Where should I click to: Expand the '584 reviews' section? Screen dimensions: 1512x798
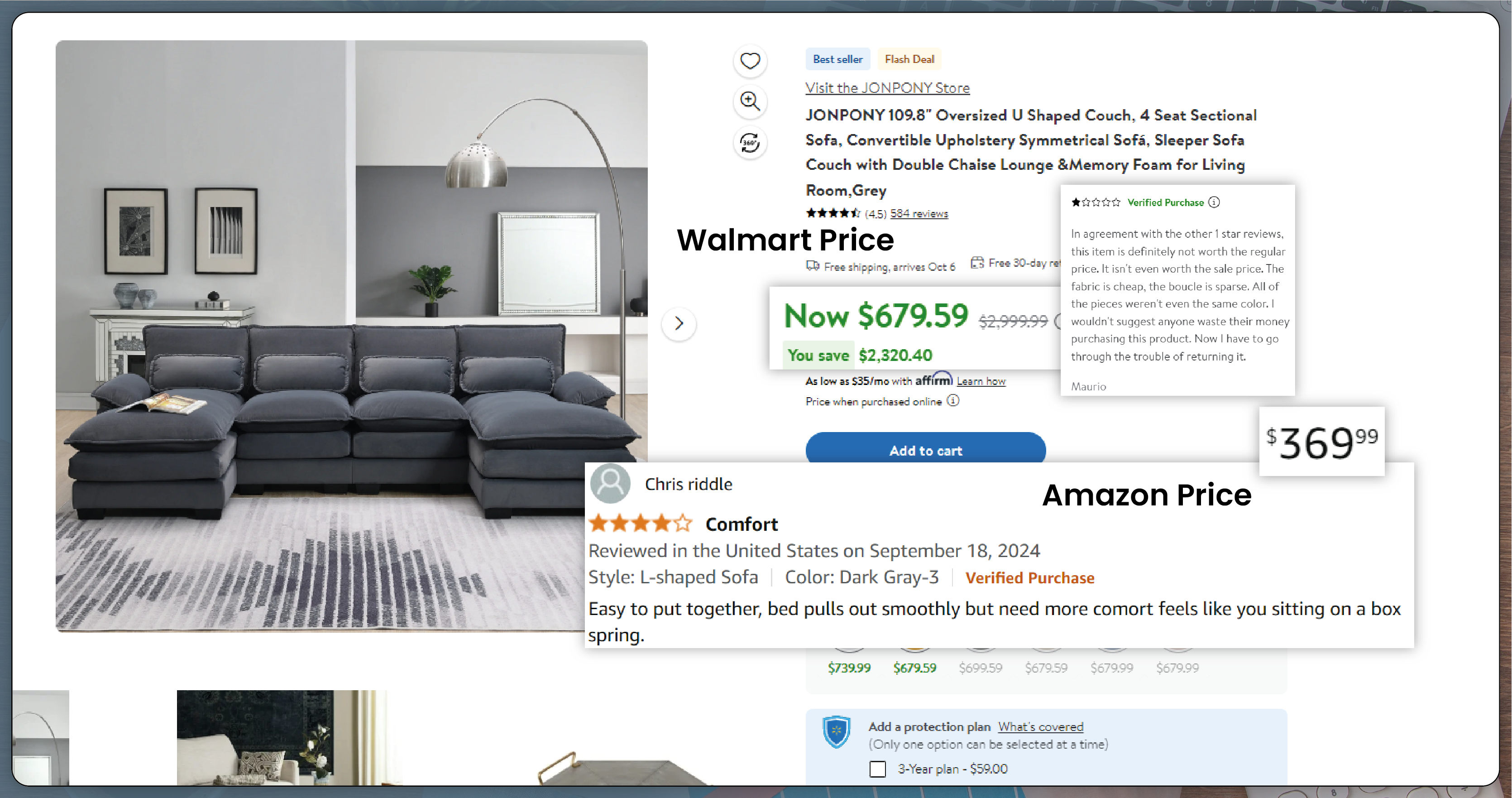pos(920,213)
